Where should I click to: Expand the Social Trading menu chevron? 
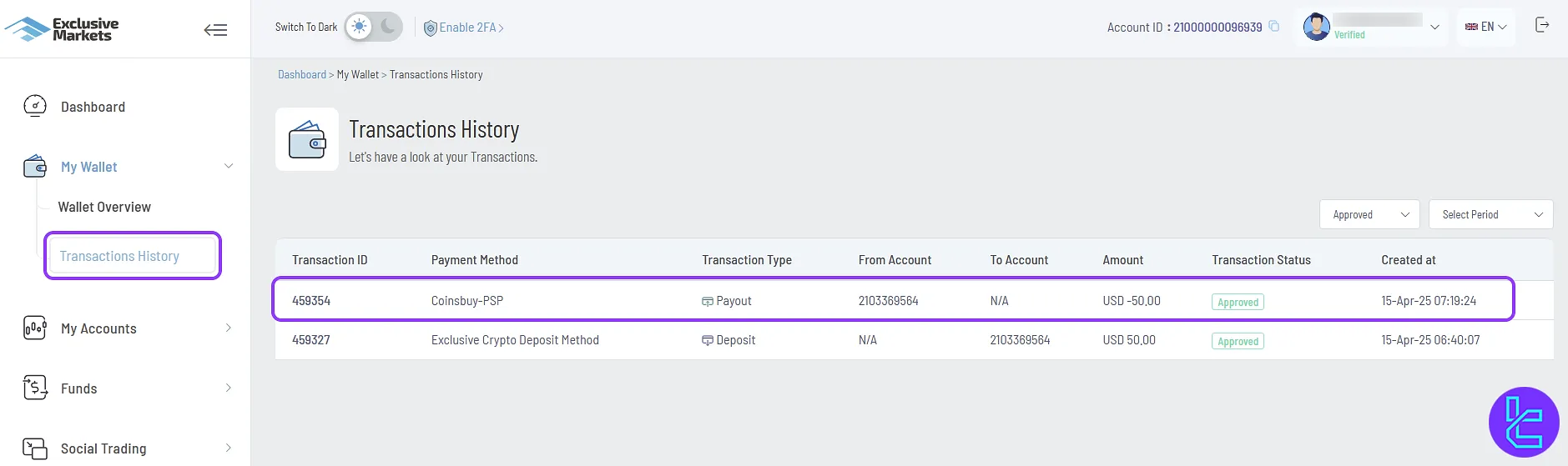229,448
